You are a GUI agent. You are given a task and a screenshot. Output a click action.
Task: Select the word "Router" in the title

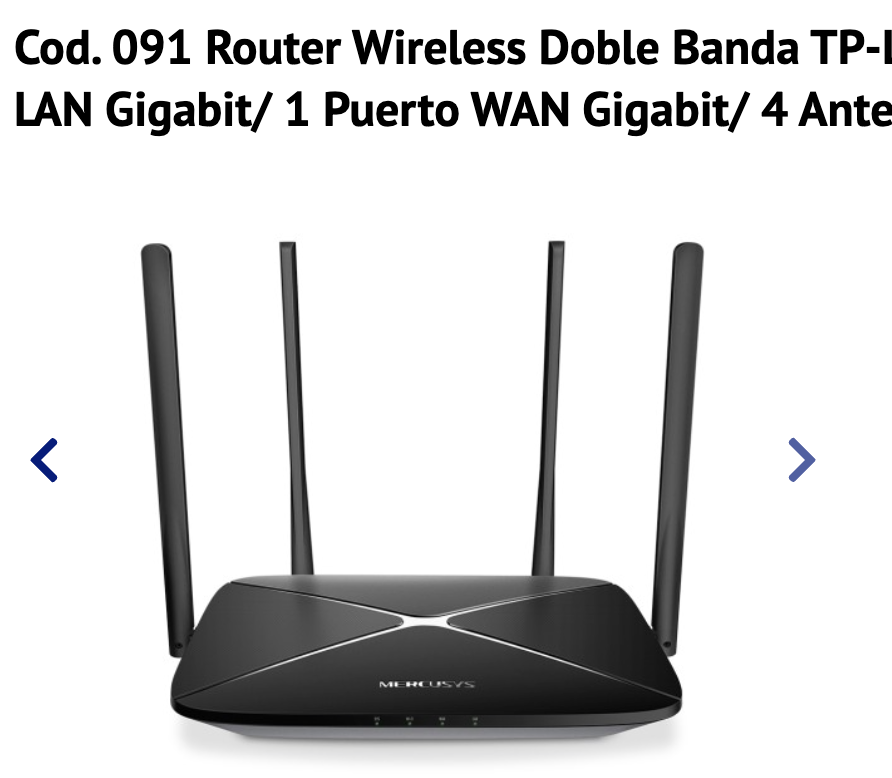[273, 48]
